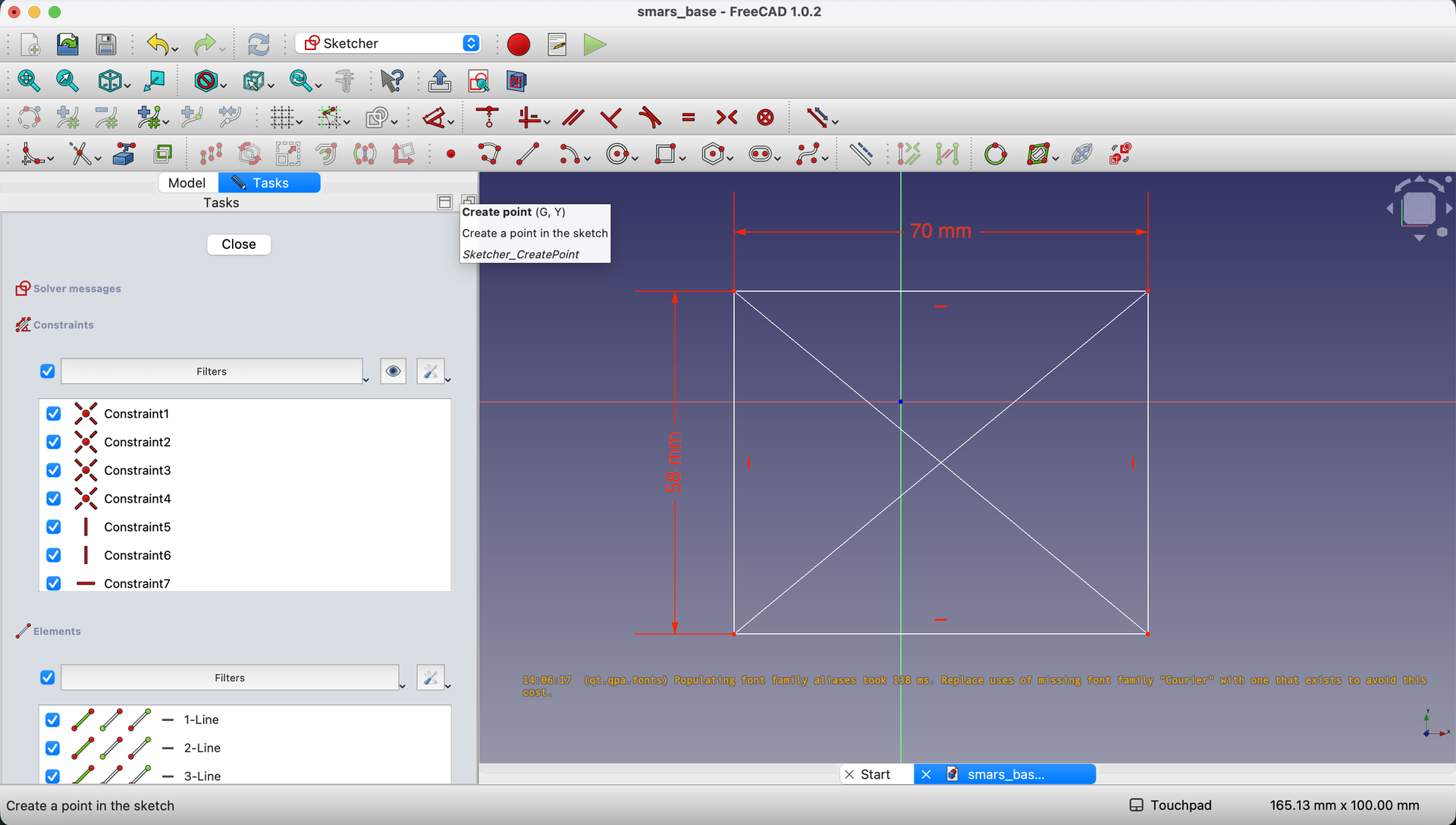Select the Create line tool
1456x825 pixels.
pyautogui.click(x=528, y=155)
